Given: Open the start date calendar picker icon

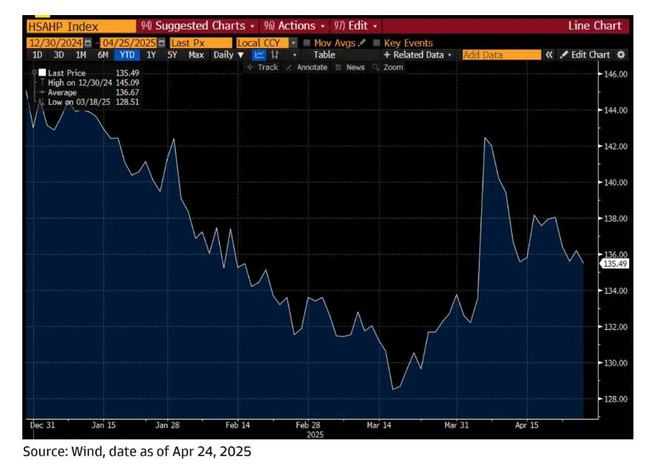Looking at the screenshot, I should (88, 43).
